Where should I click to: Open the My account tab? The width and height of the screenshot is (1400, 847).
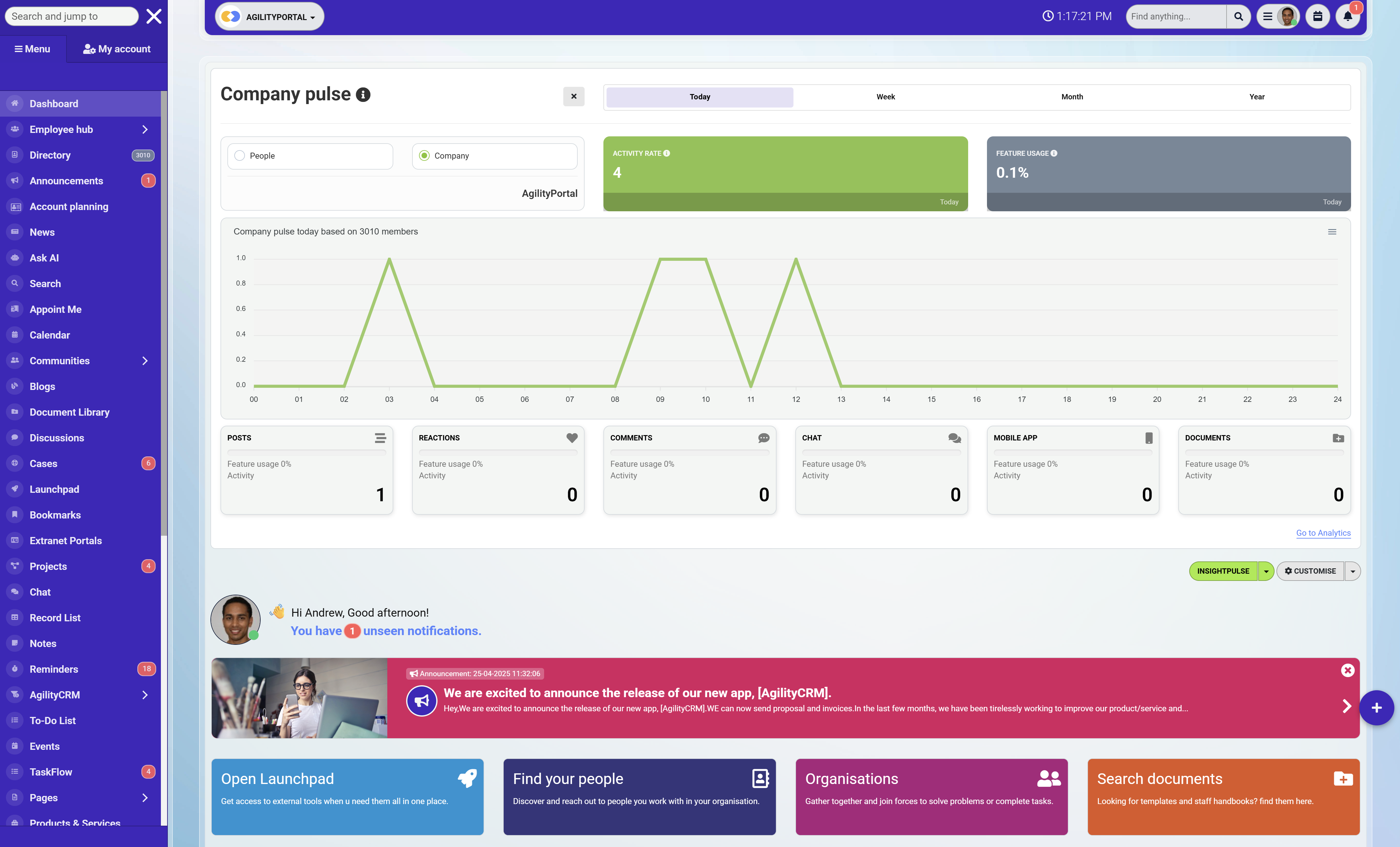116,49
